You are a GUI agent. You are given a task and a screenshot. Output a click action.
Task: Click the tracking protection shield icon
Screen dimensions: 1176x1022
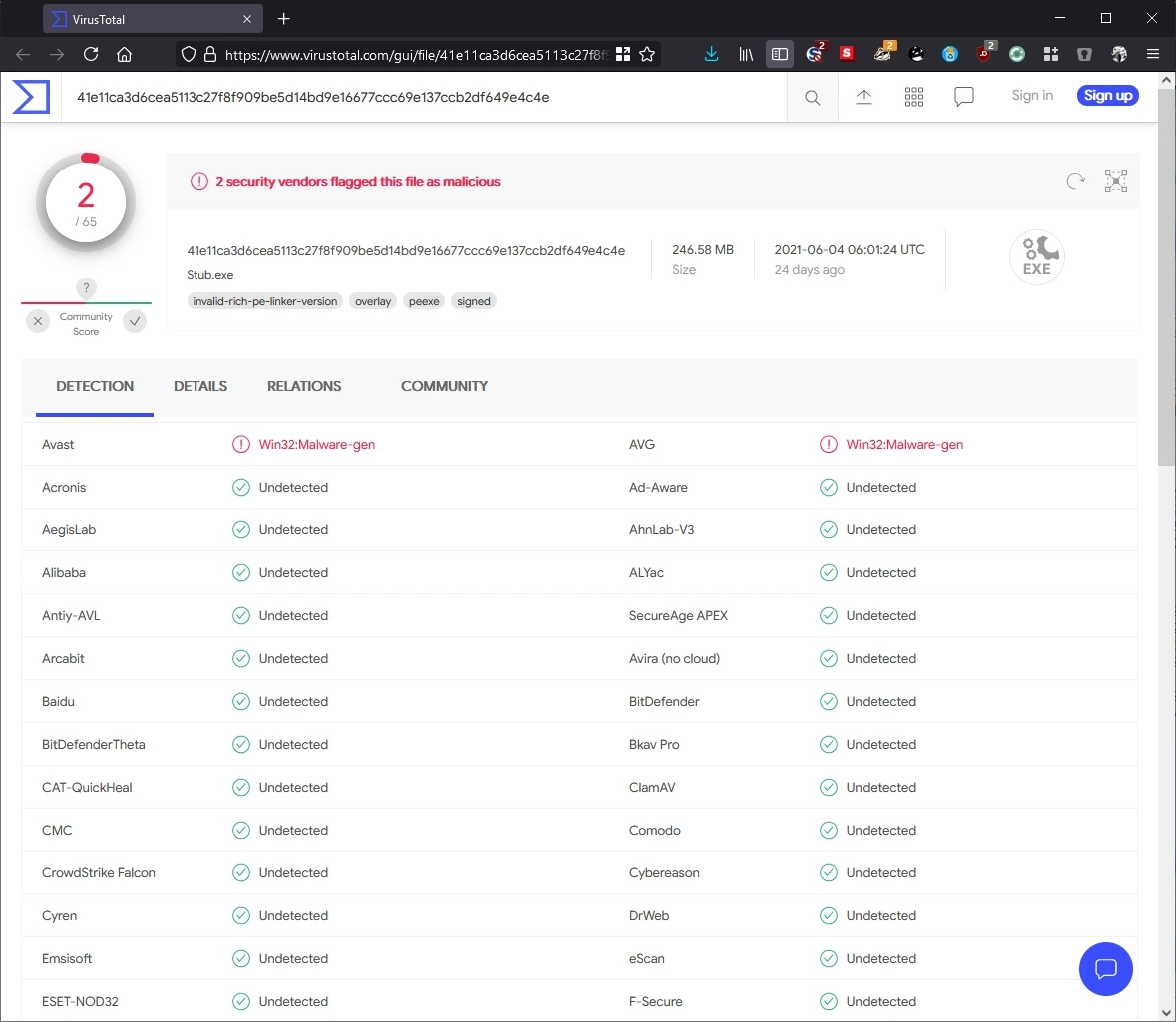tap(189, 54)
